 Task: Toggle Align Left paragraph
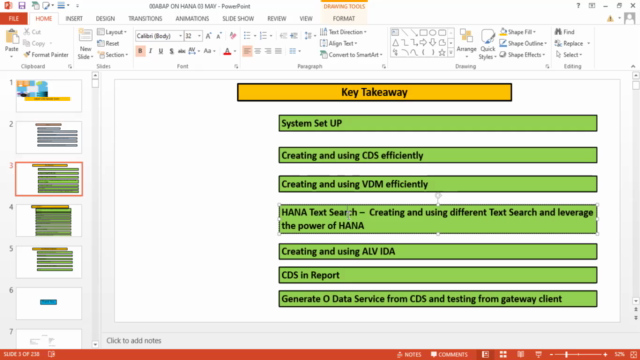[x=247, y=51]
